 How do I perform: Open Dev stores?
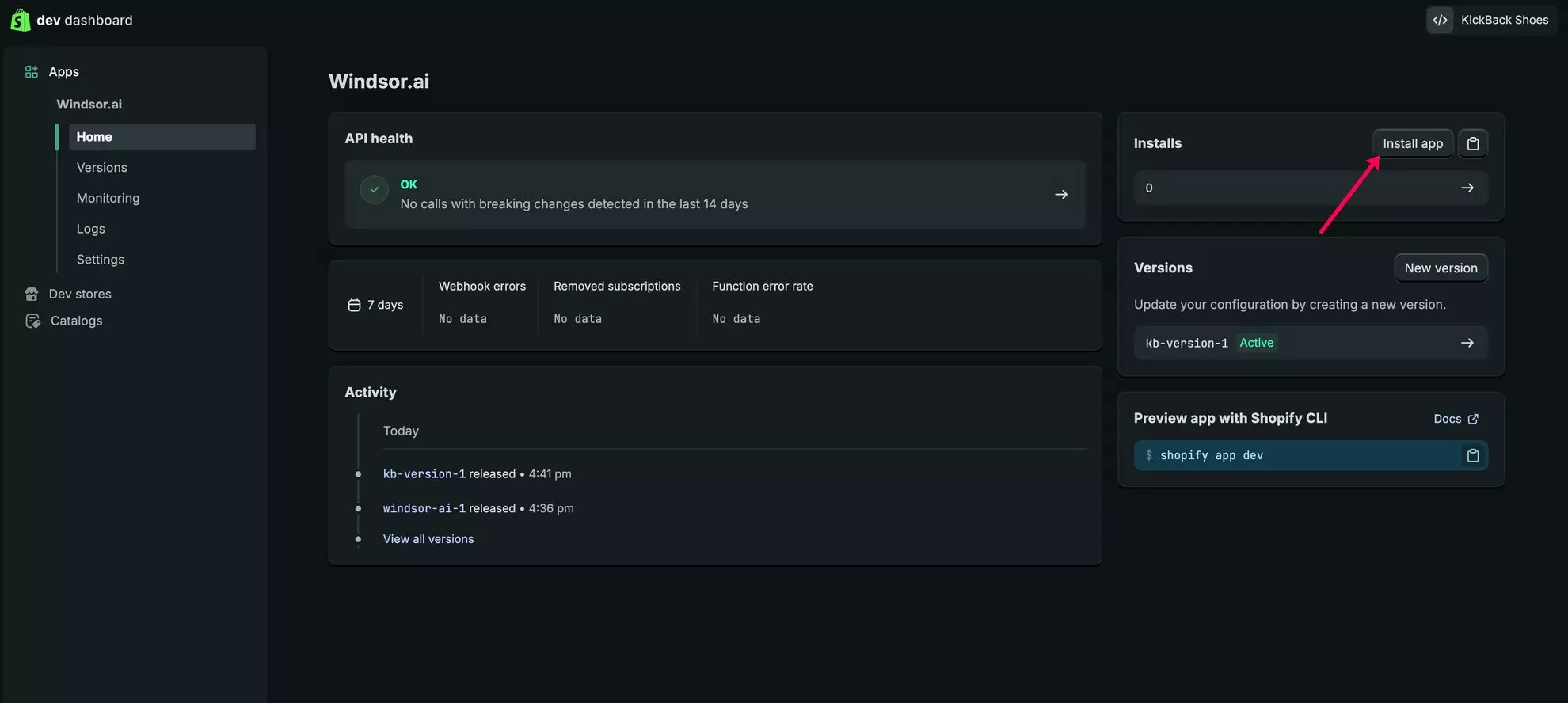80,294
